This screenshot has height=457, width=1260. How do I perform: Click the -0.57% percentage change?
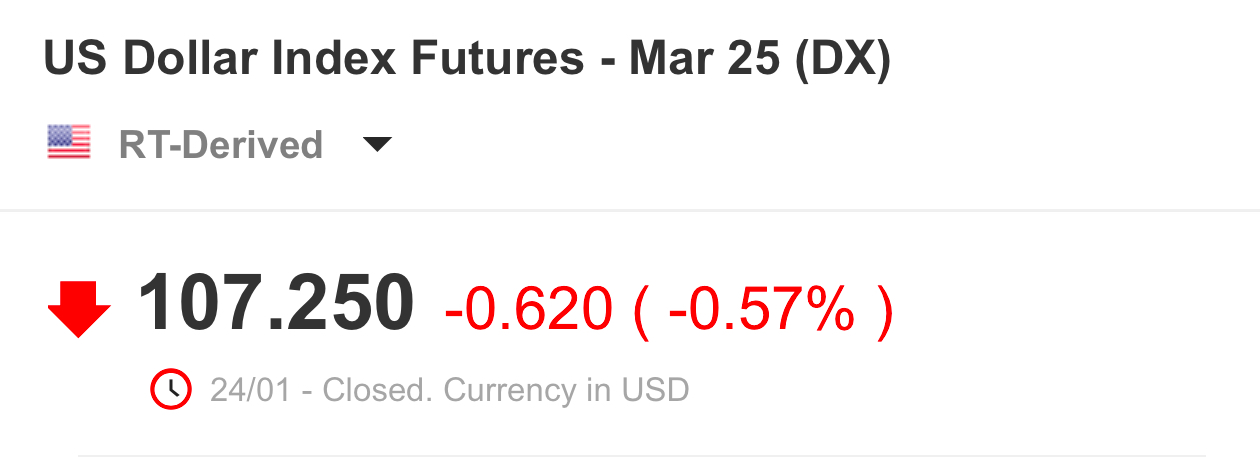pos(761,308)
